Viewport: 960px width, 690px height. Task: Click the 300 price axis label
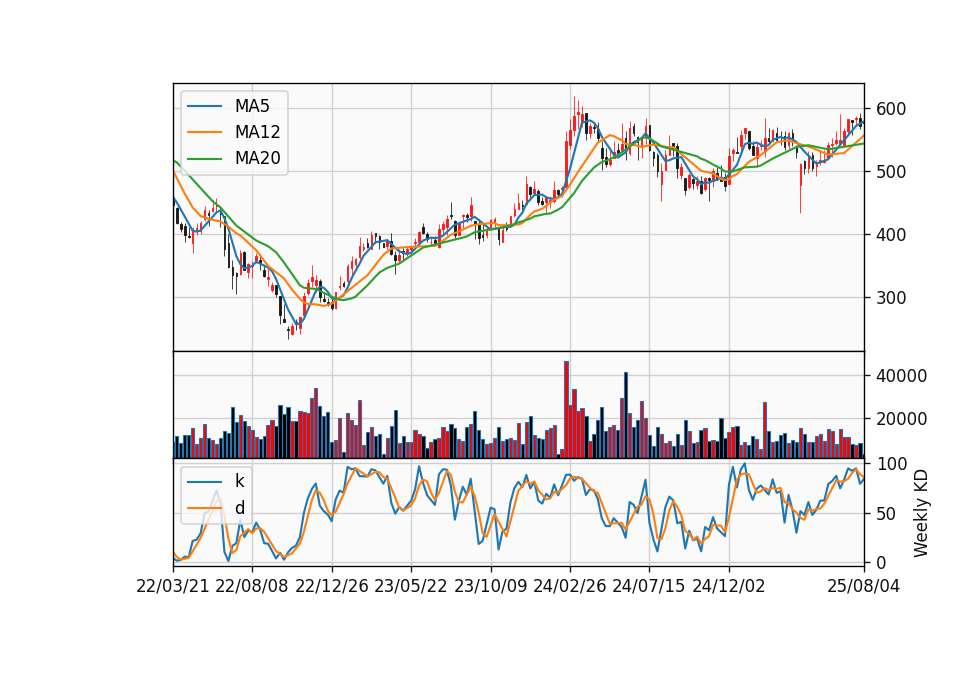click(890, 298)
